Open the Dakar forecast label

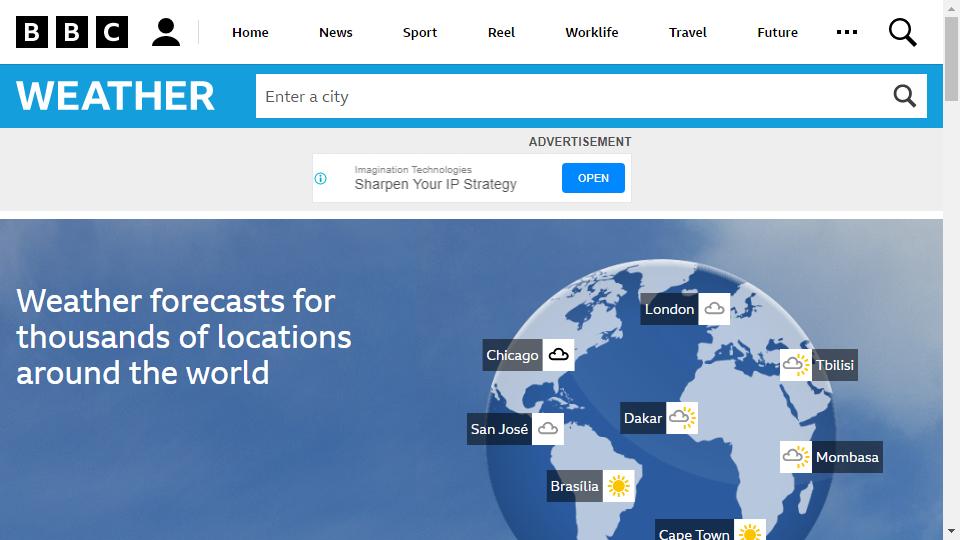click(643, 418)
